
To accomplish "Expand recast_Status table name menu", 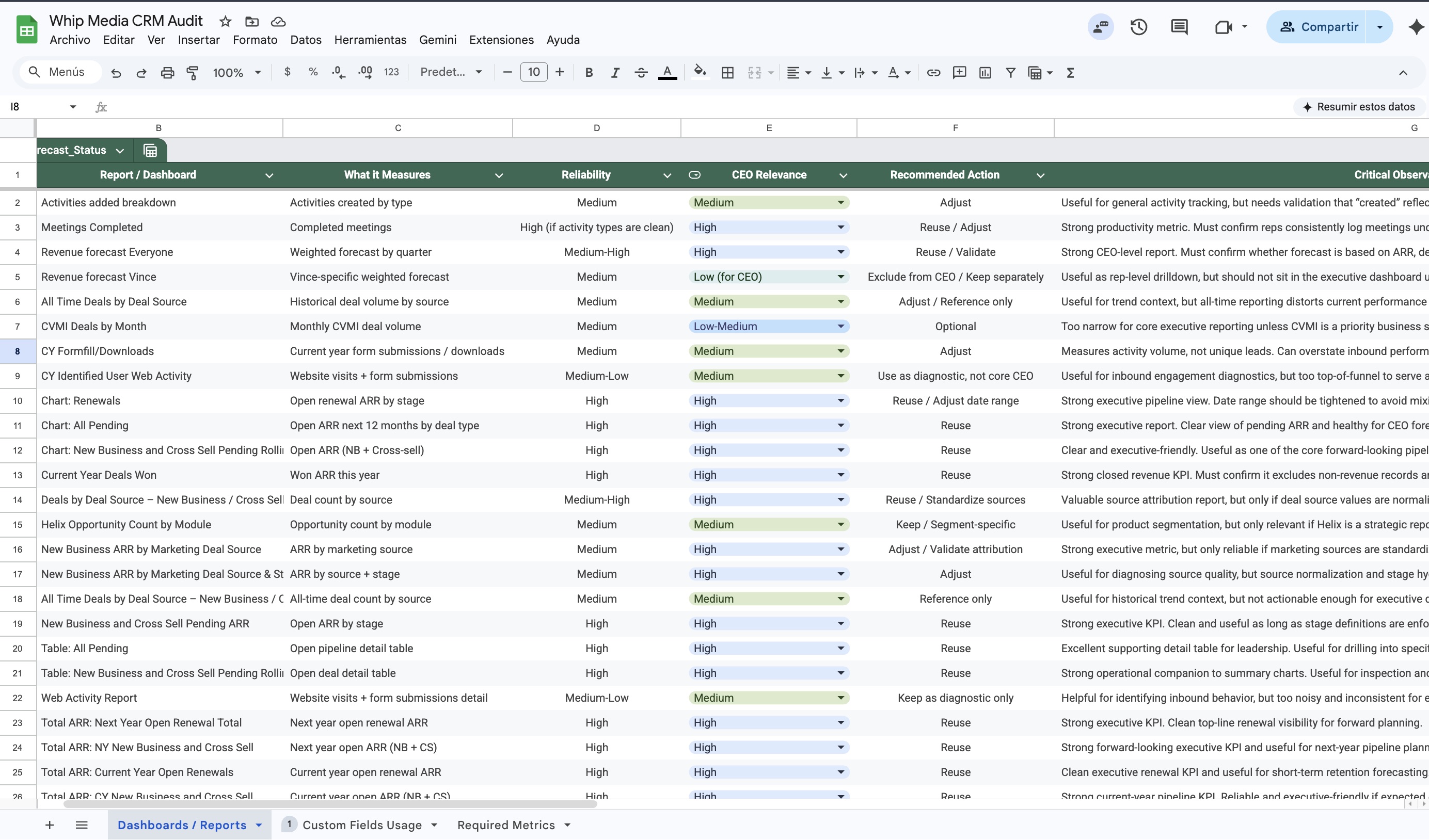I will click(x=120, y=150).
